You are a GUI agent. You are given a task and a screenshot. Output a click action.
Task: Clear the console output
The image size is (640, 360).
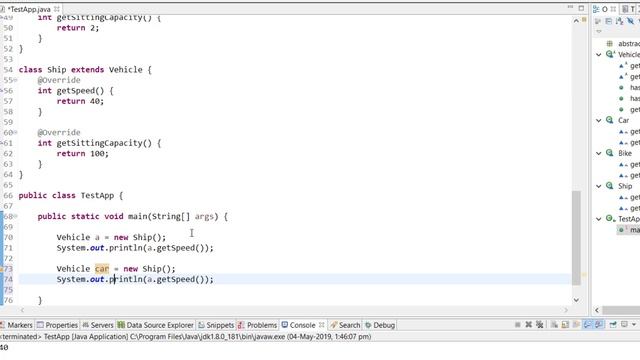pyautogui.click(x=554, y=325)
